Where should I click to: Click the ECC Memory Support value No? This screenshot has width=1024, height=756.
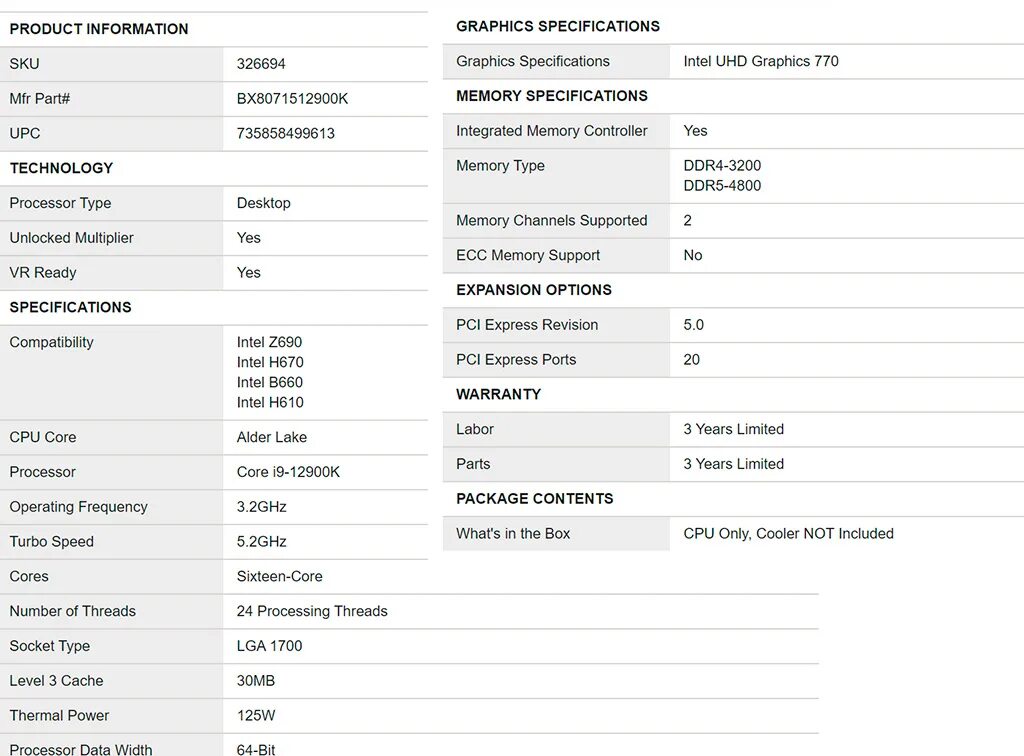pyautogui.click(x=692, y=255)
